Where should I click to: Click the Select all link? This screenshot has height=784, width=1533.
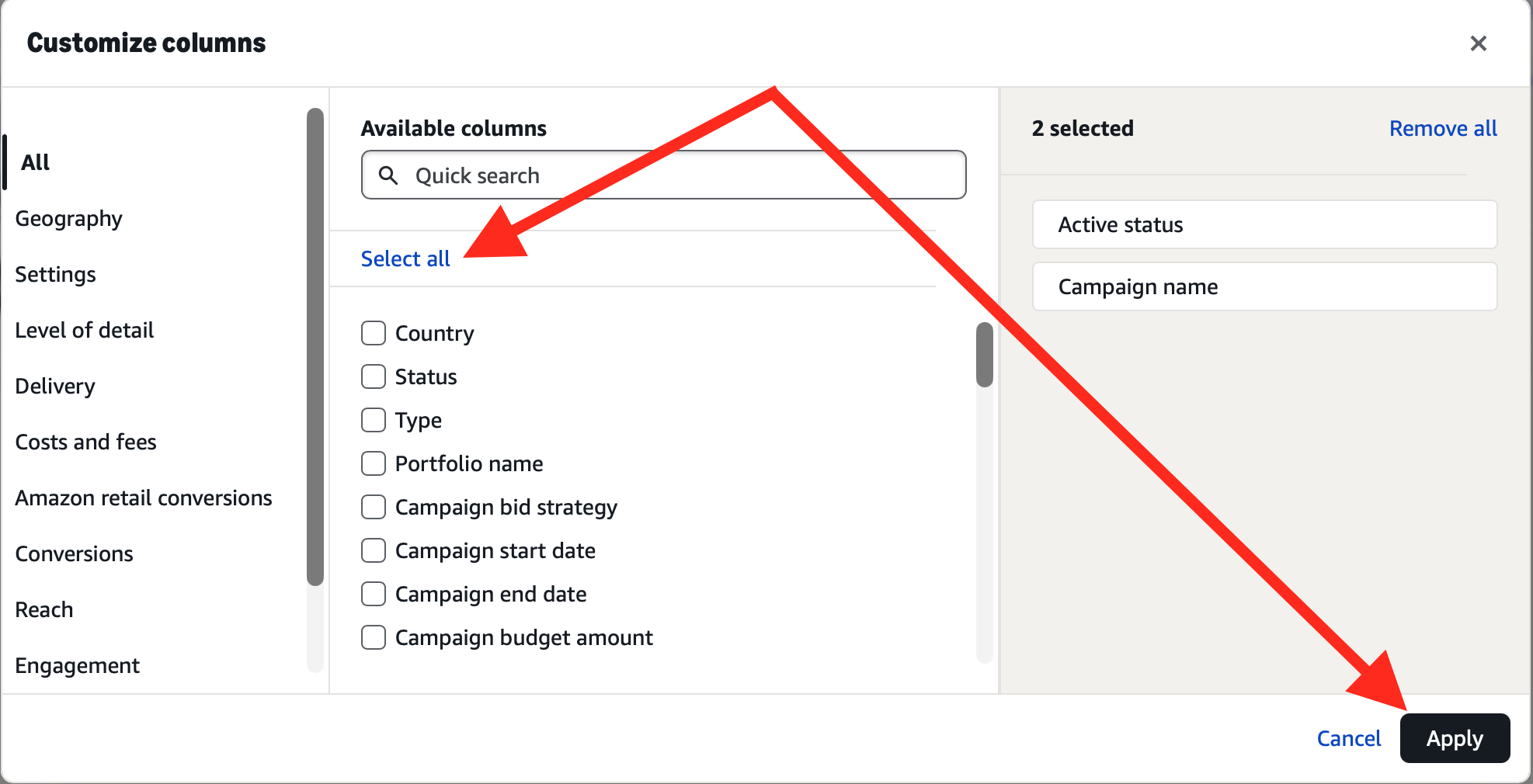coord(405,259)
